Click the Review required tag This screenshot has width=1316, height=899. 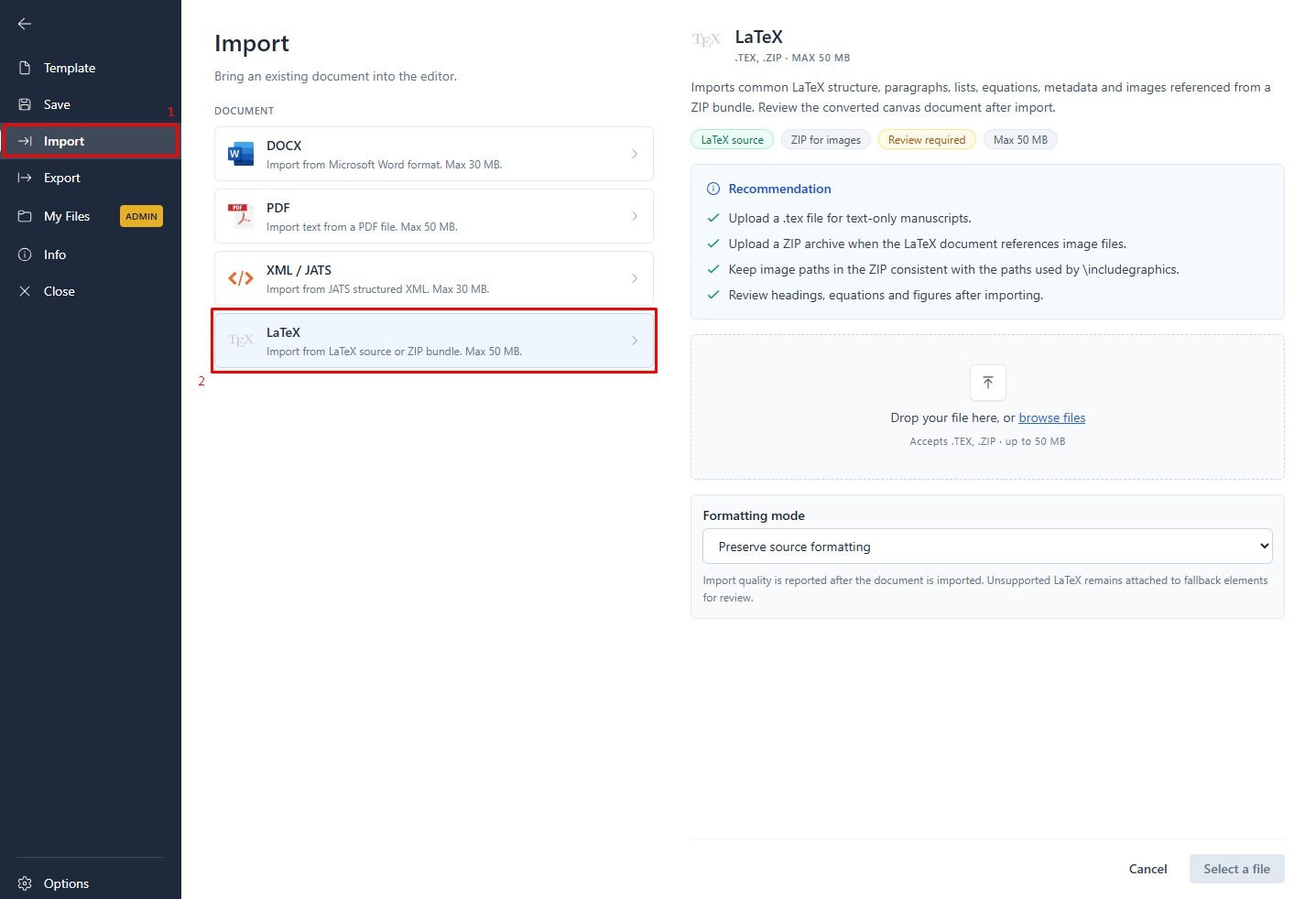927,139
